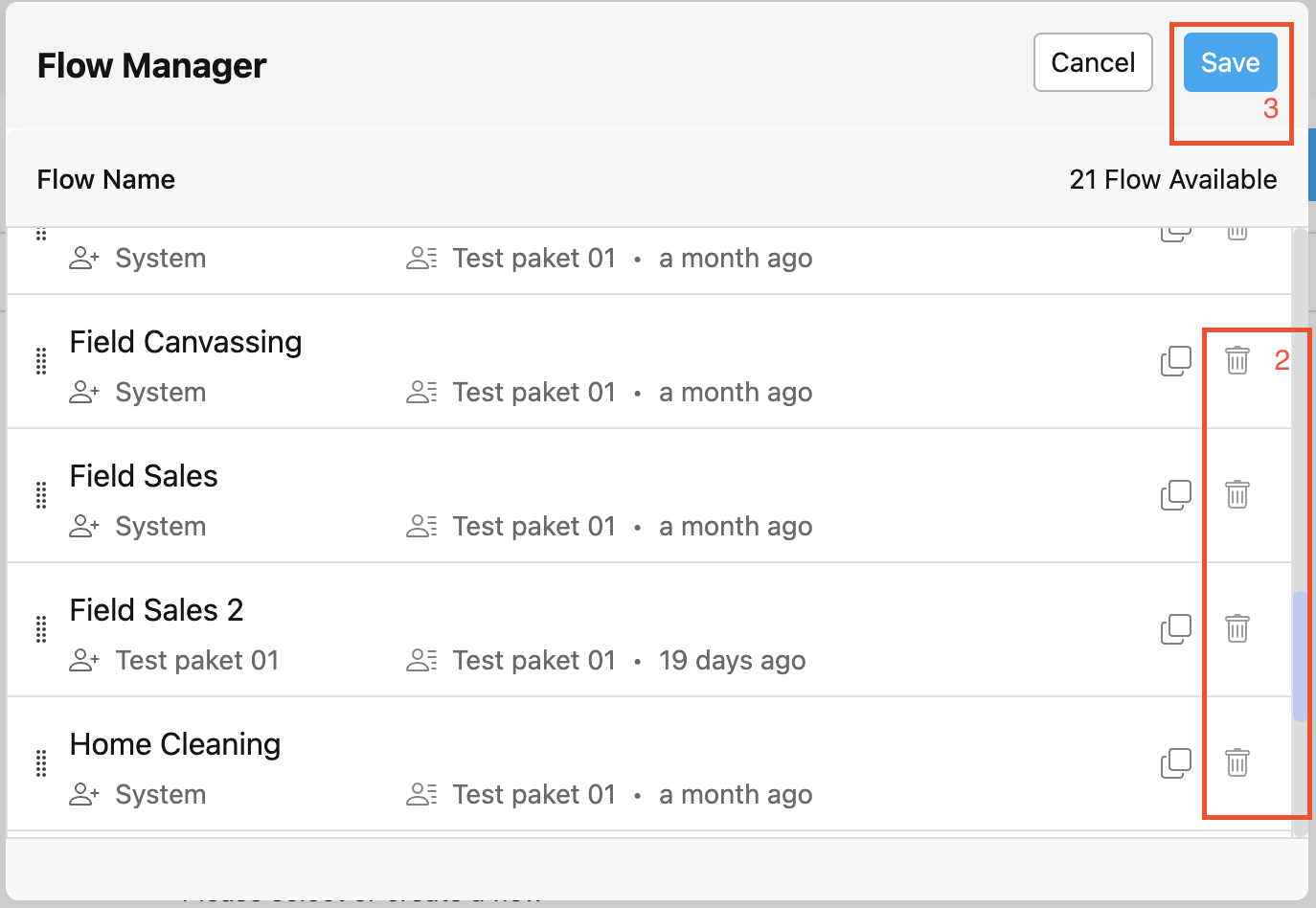The image size is (1316, 908).
Task: Duplicate the Field Sales 2 flow
Action: (1176, 629)
